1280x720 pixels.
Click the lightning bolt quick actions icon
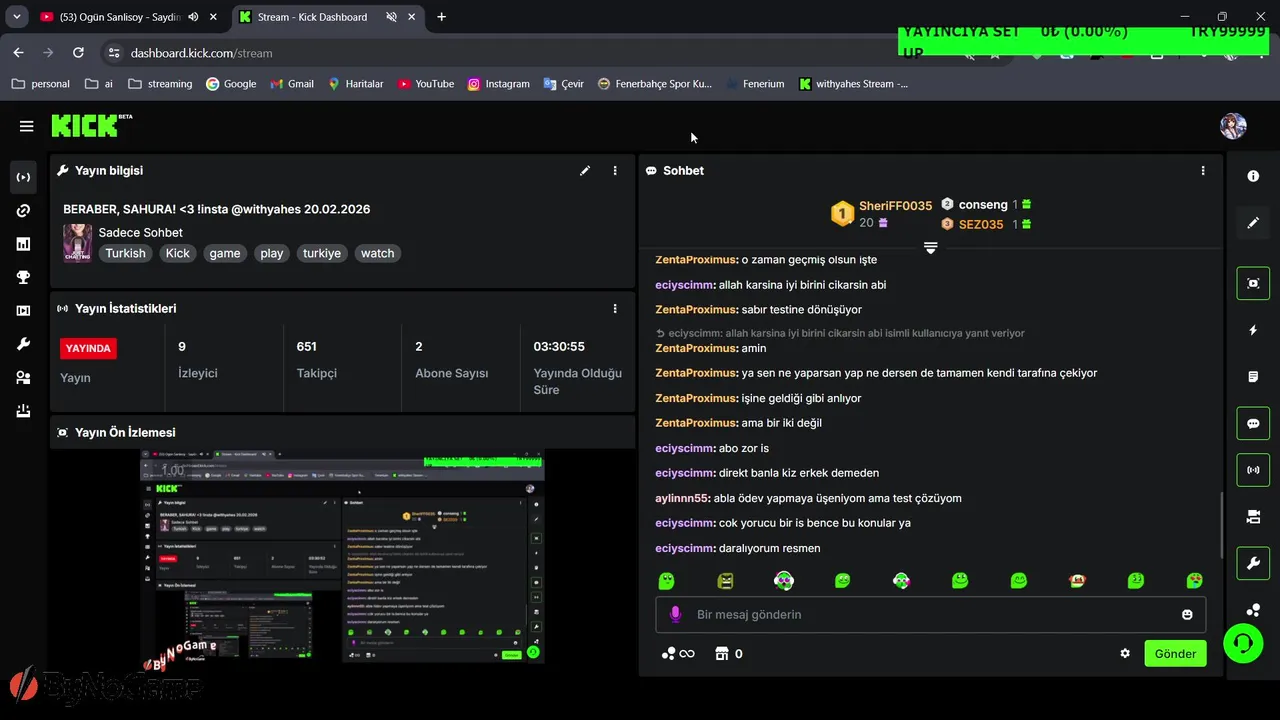pos(1253,330)
